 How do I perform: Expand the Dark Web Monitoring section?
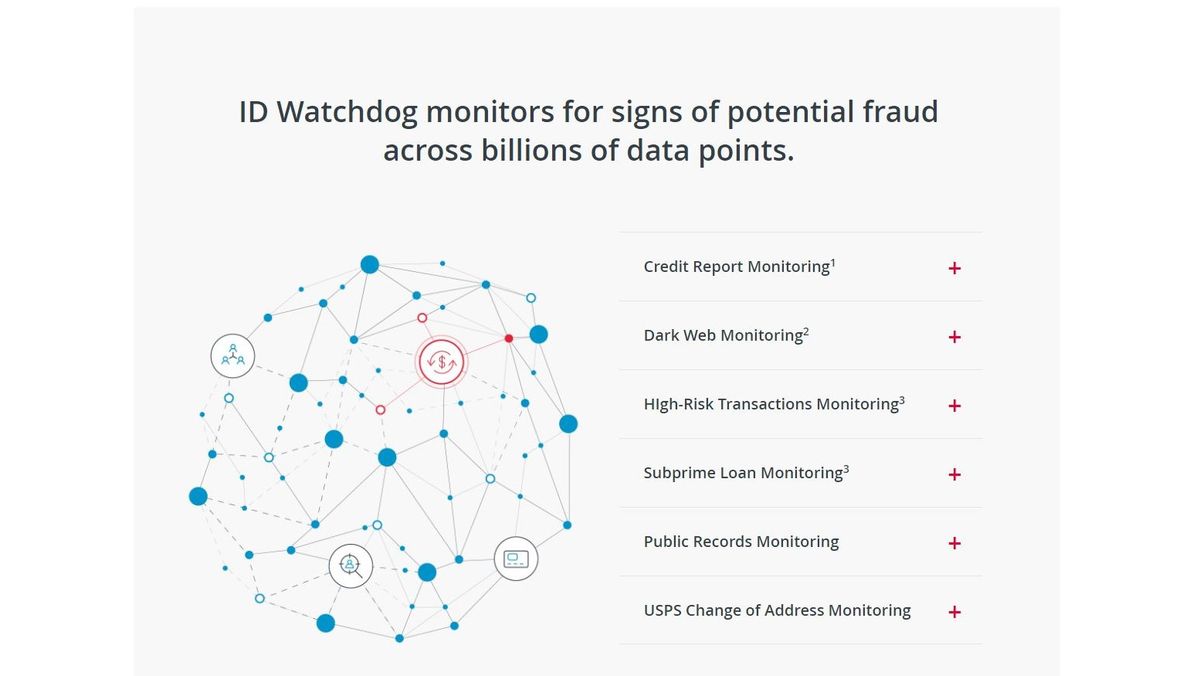(954, 337)
